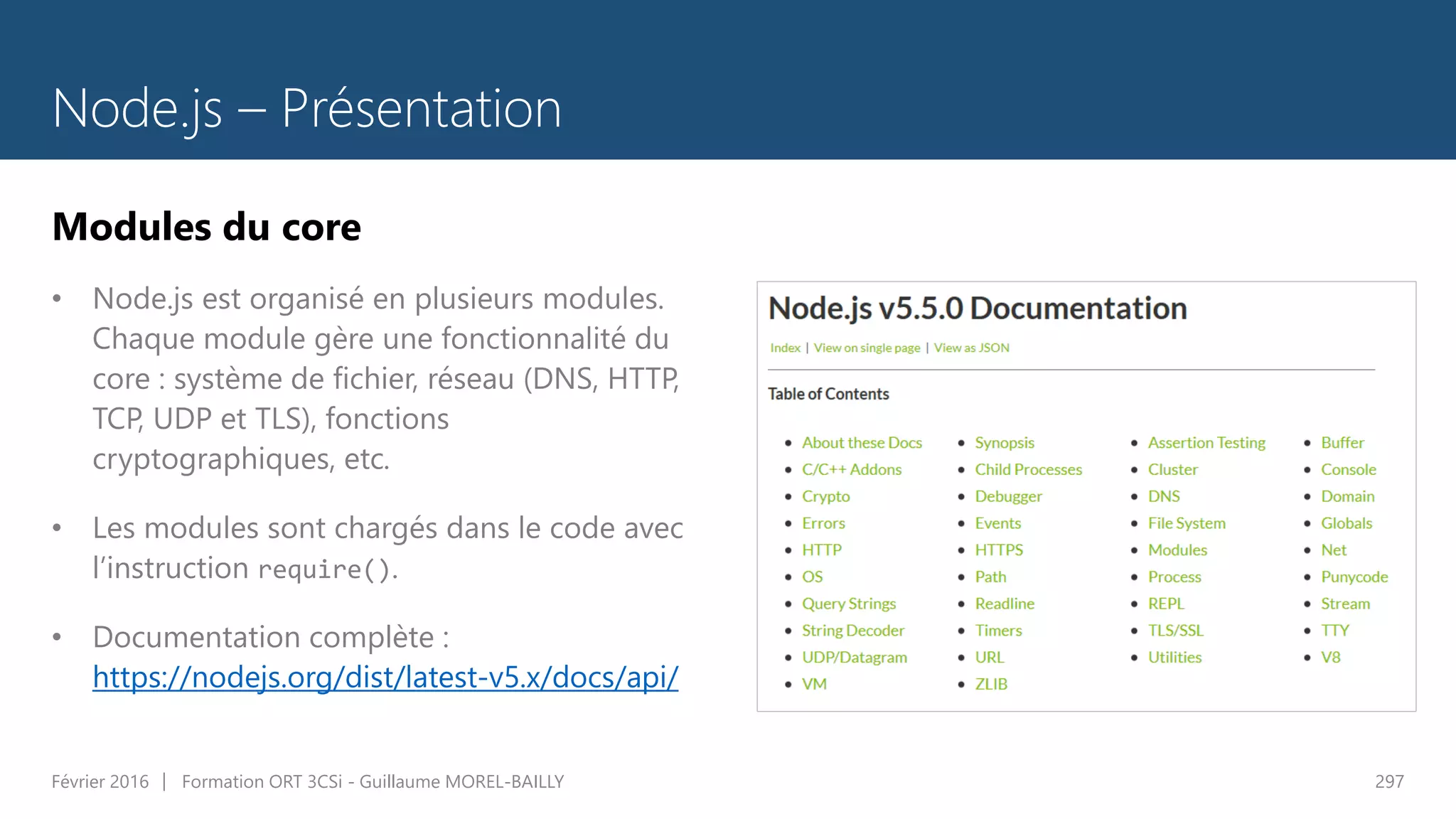The height and width of the screenshot is (819, 1456).
Task: Open the HTTP module link
Action: point(822,550)
